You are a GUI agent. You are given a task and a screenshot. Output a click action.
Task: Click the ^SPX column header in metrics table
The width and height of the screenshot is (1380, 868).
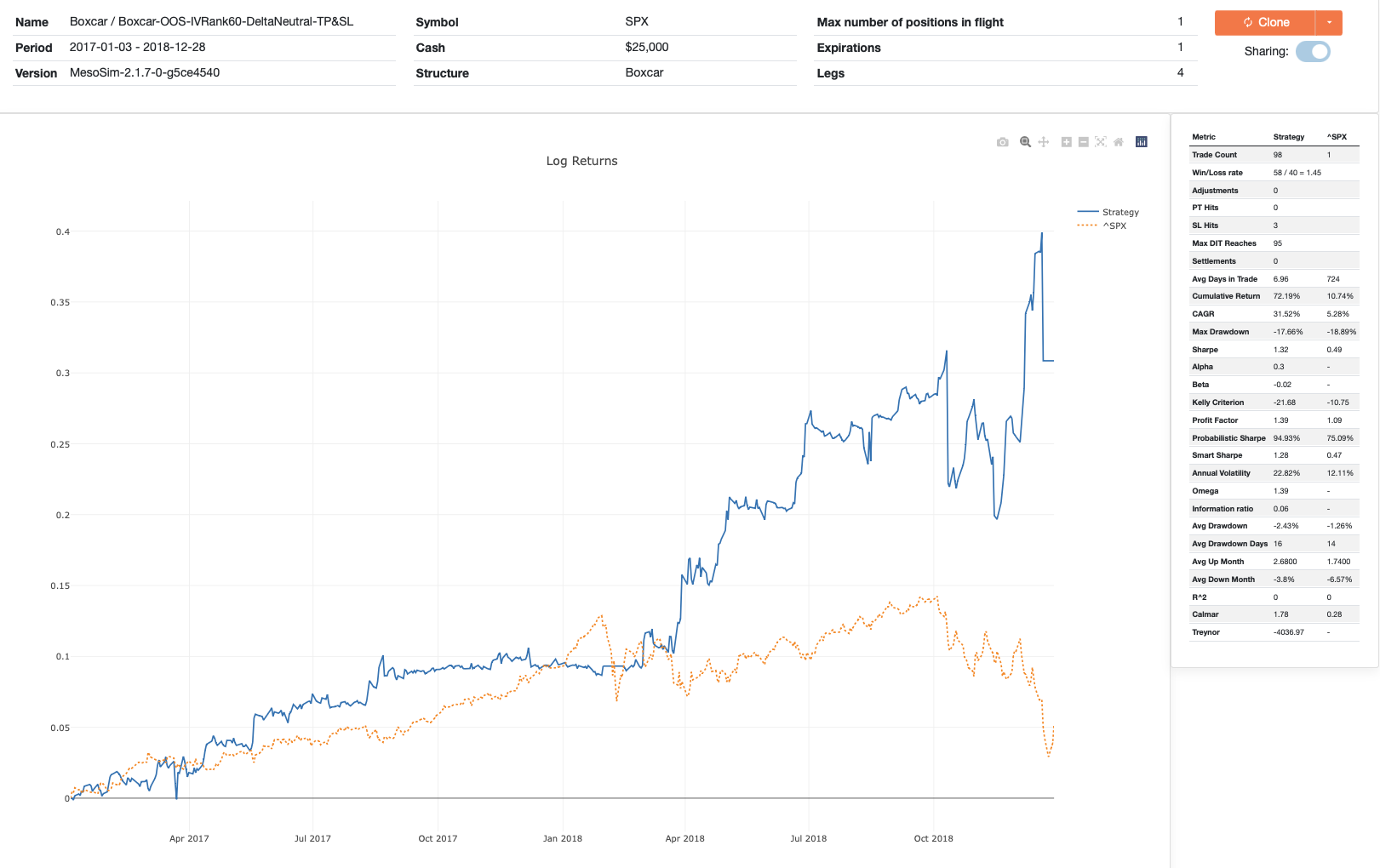1337,137
